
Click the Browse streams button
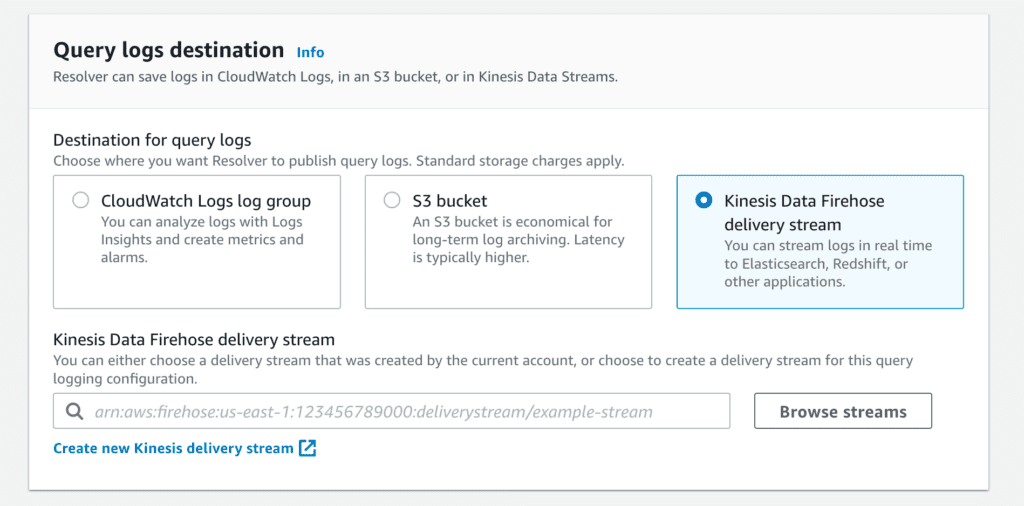843,411
